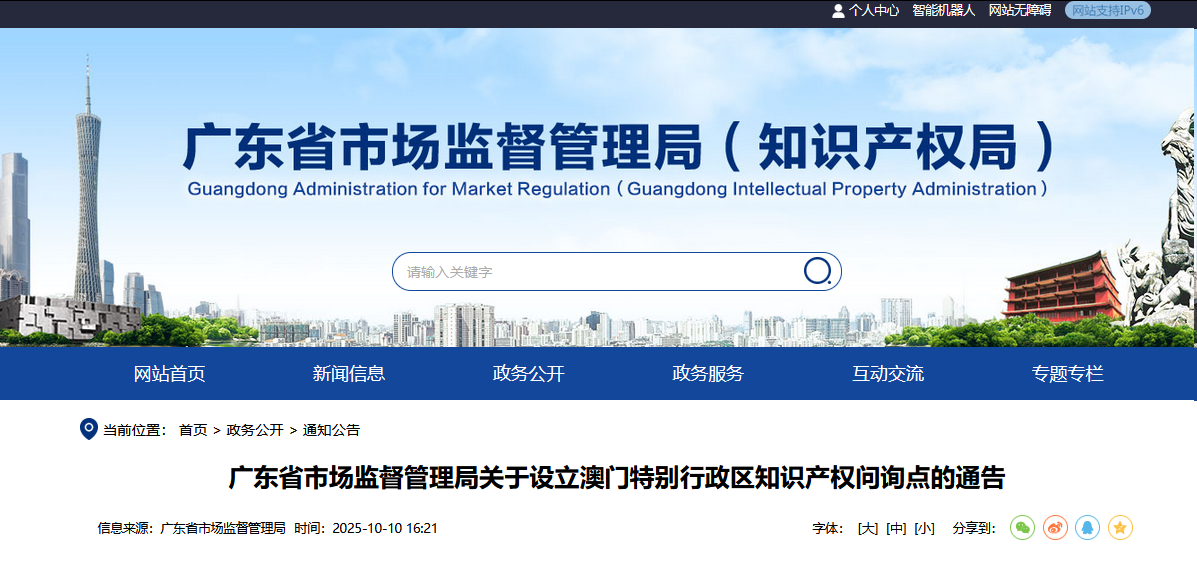Viewport: 1197px width, 576px height.
Task: Open the 智能机器人 link
Action: click(x=943, y=10)
